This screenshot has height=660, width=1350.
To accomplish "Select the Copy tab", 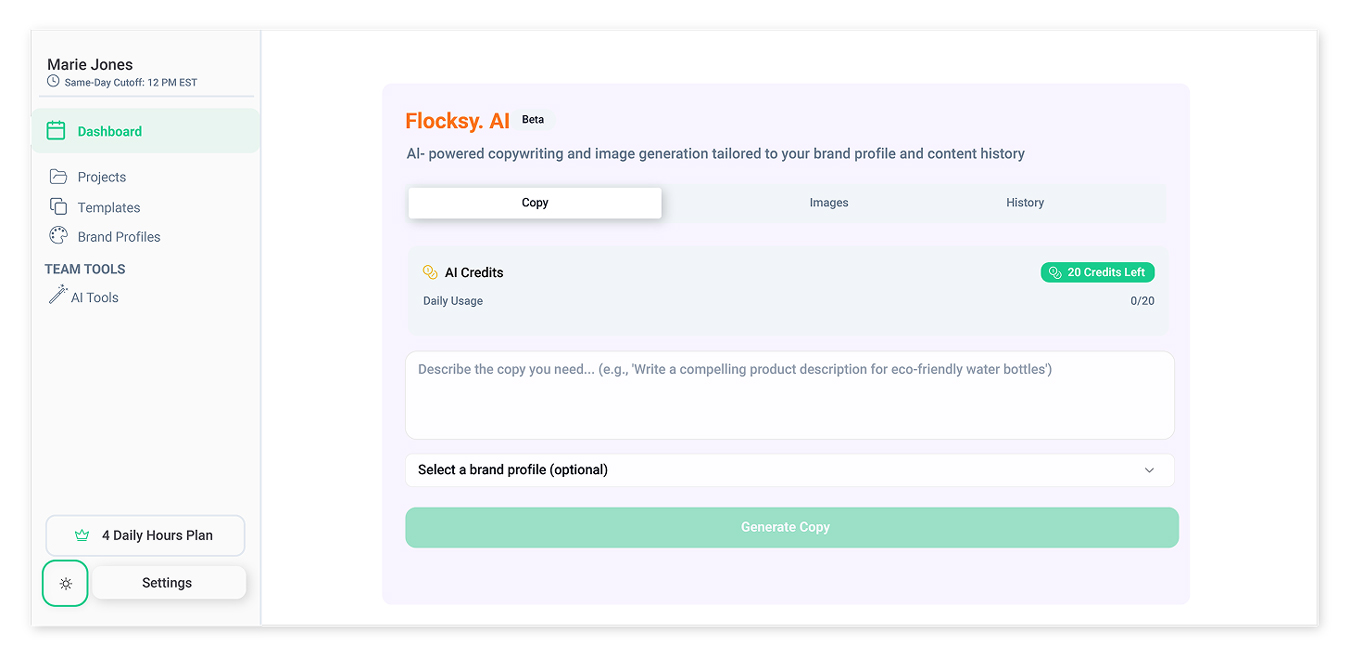I will coord(534,202).
